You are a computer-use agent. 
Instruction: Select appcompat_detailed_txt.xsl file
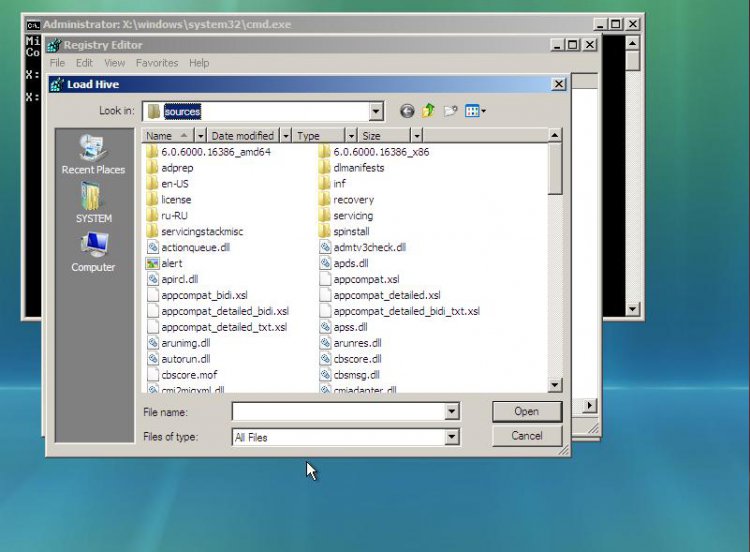point(217,327)
